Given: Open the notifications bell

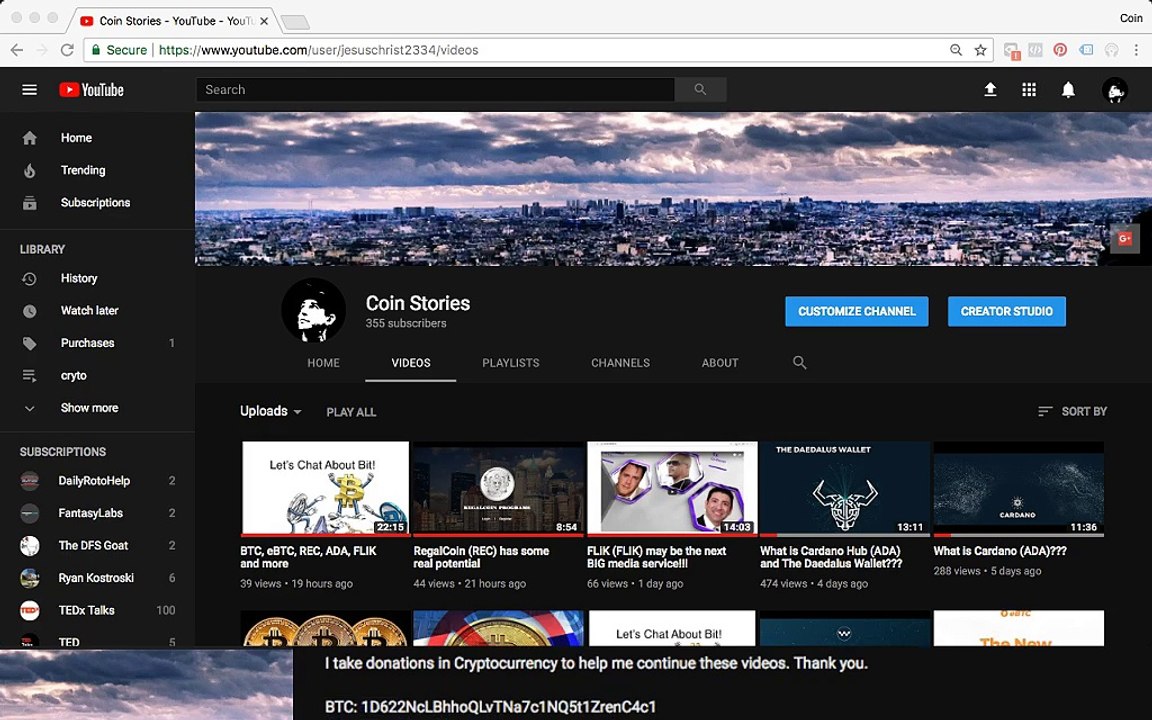Looking at the screenshot, I should click(1068, 90).
